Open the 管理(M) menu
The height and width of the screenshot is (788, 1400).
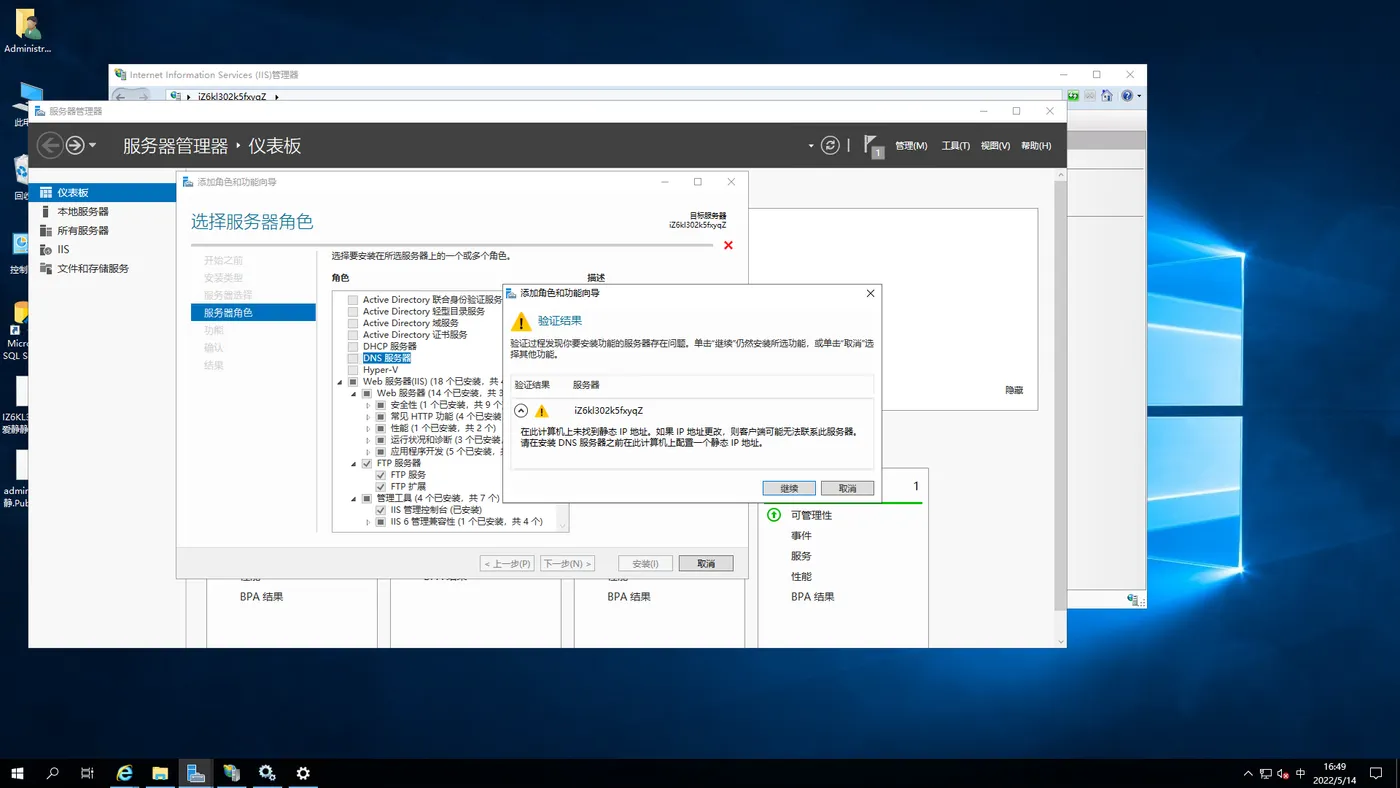coord(911,146)
